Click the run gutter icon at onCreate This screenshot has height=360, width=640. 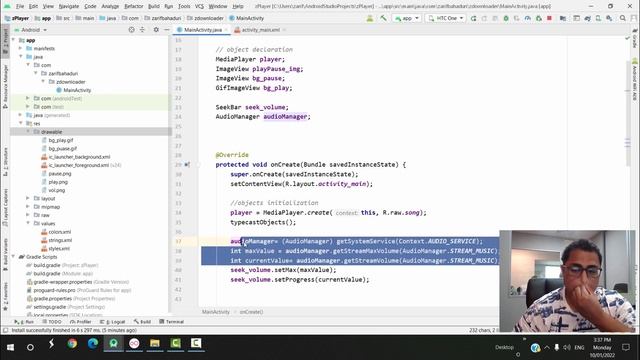point(187,164)
